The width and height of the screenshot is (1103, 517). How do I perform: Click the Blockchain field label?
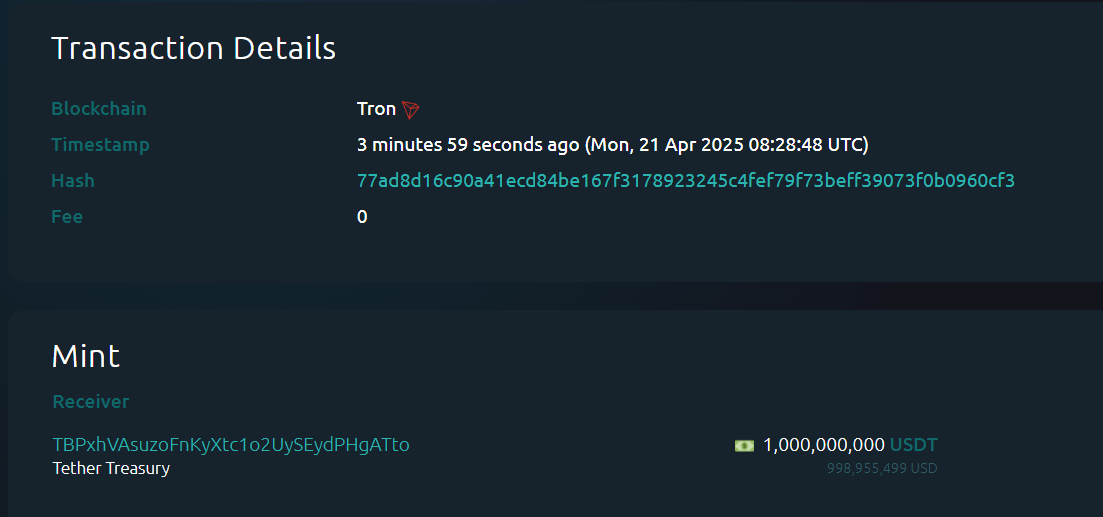pyautogui.click(x=99, y=109)
